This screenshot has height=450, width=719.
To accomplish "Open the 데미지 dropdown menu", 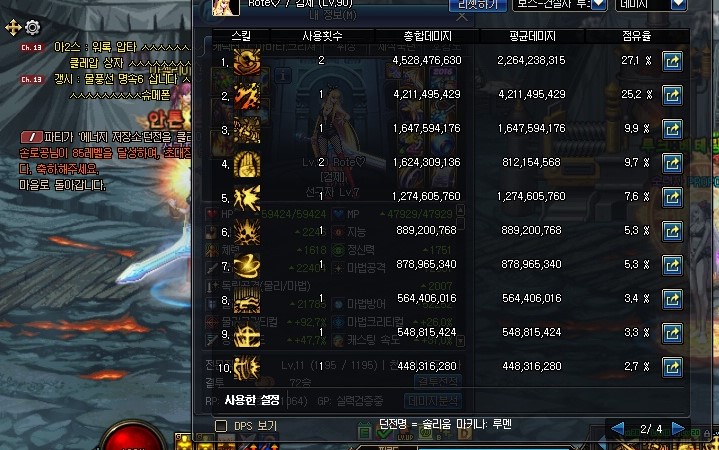I will (x=651, y=5).
